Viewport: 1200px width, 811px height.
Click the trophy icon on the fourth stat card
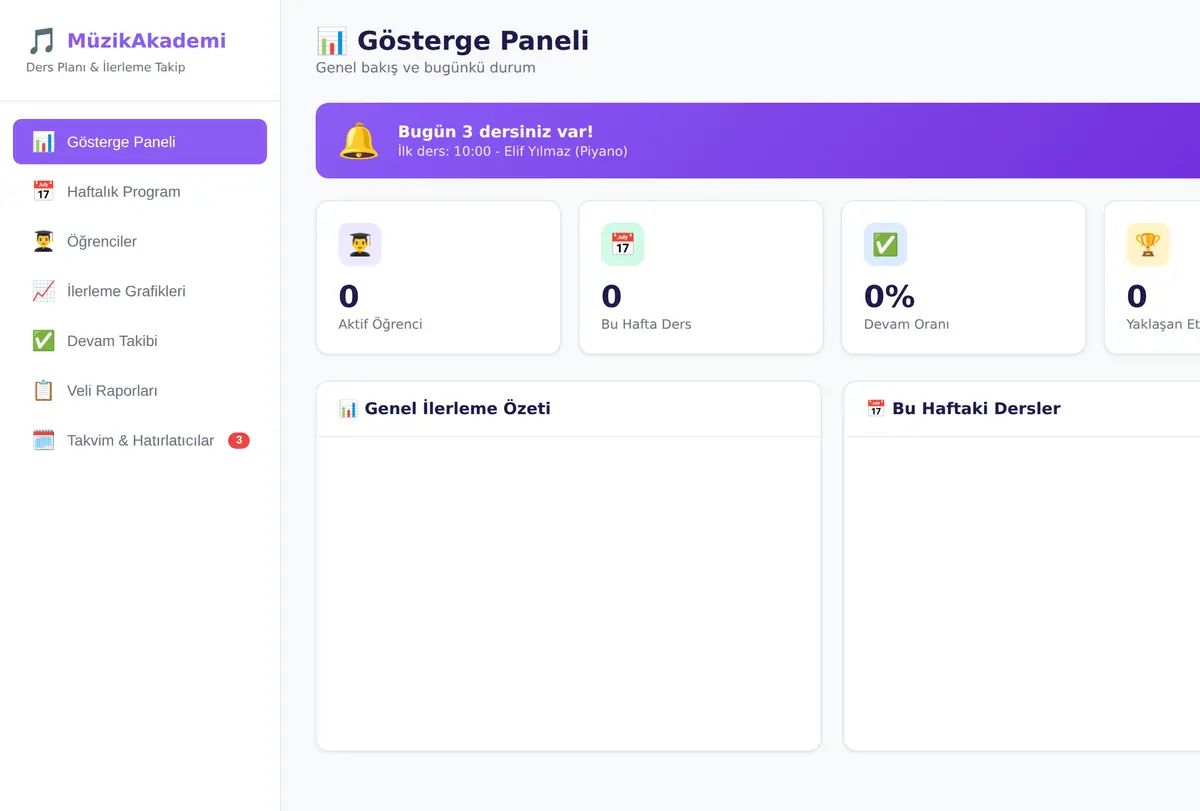[x=1148, y=245]
